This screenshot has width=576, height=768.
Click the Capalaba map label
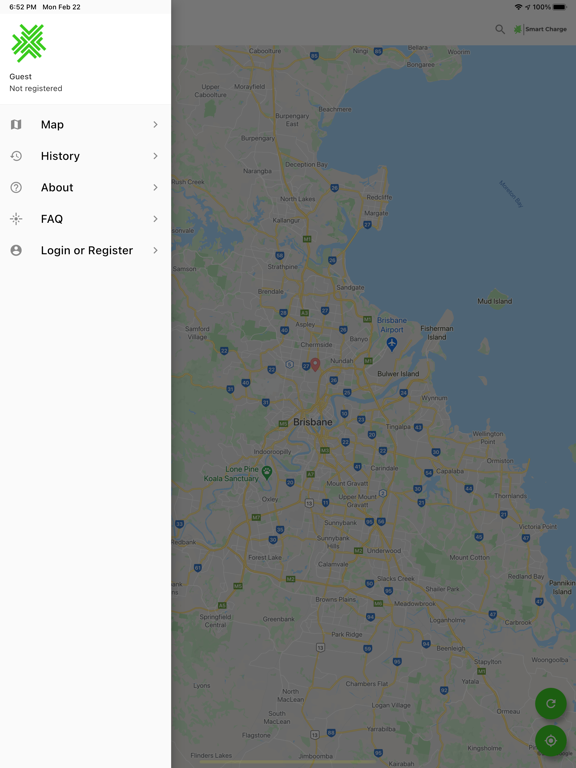tap(450, 471)
